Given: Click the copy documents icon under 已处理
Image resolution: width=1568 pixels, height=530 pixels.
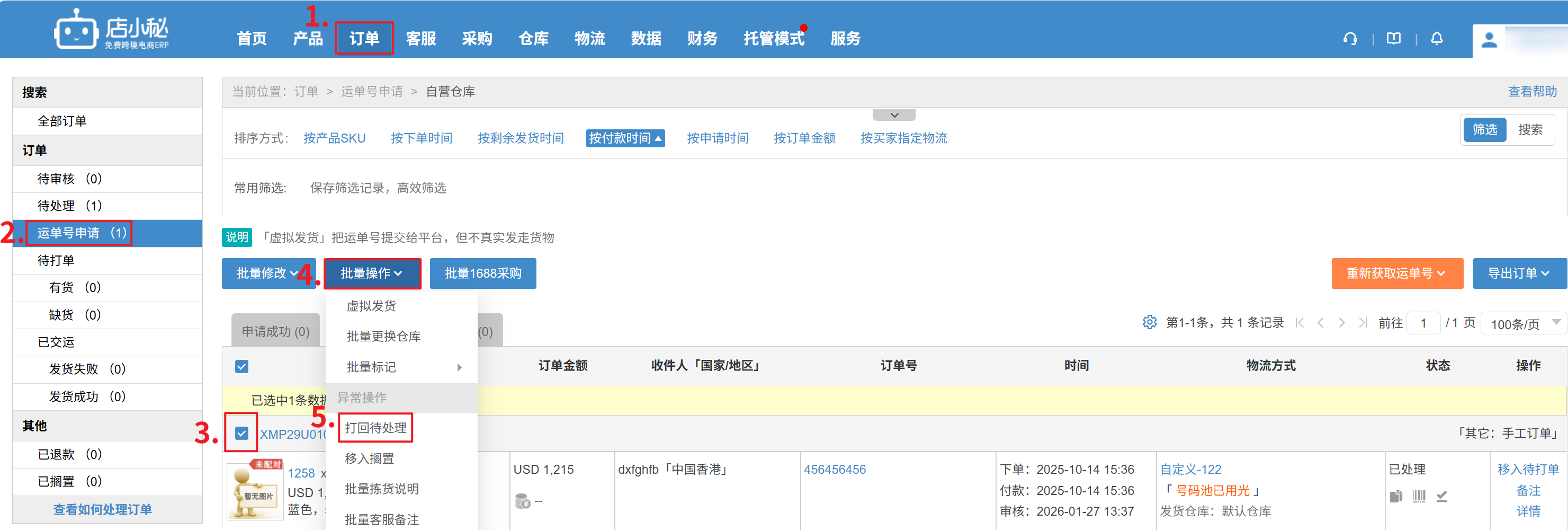Looking at the screenshot, I should coord(1396,497).
